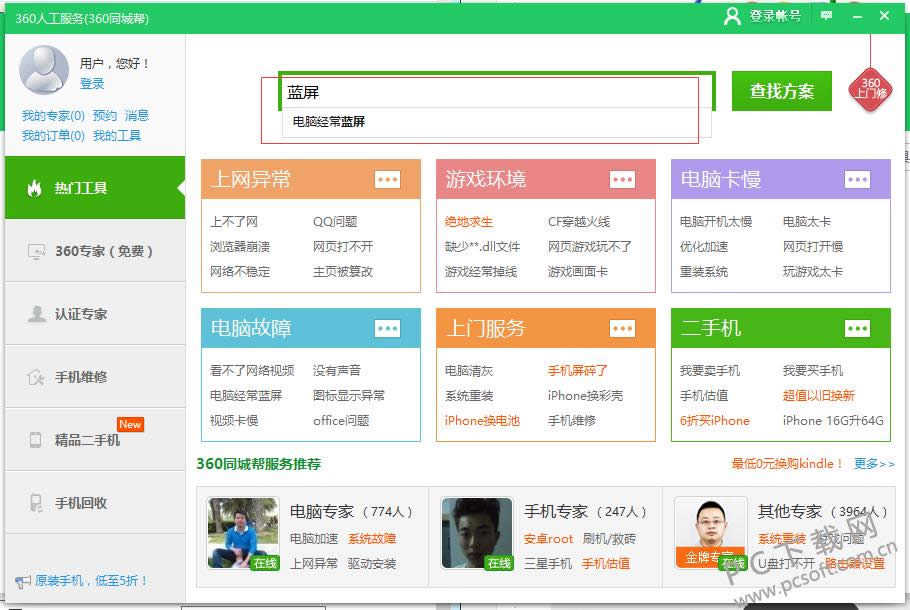
Task: Open iPhone换电池 link
Action: [x=482, y=420]
